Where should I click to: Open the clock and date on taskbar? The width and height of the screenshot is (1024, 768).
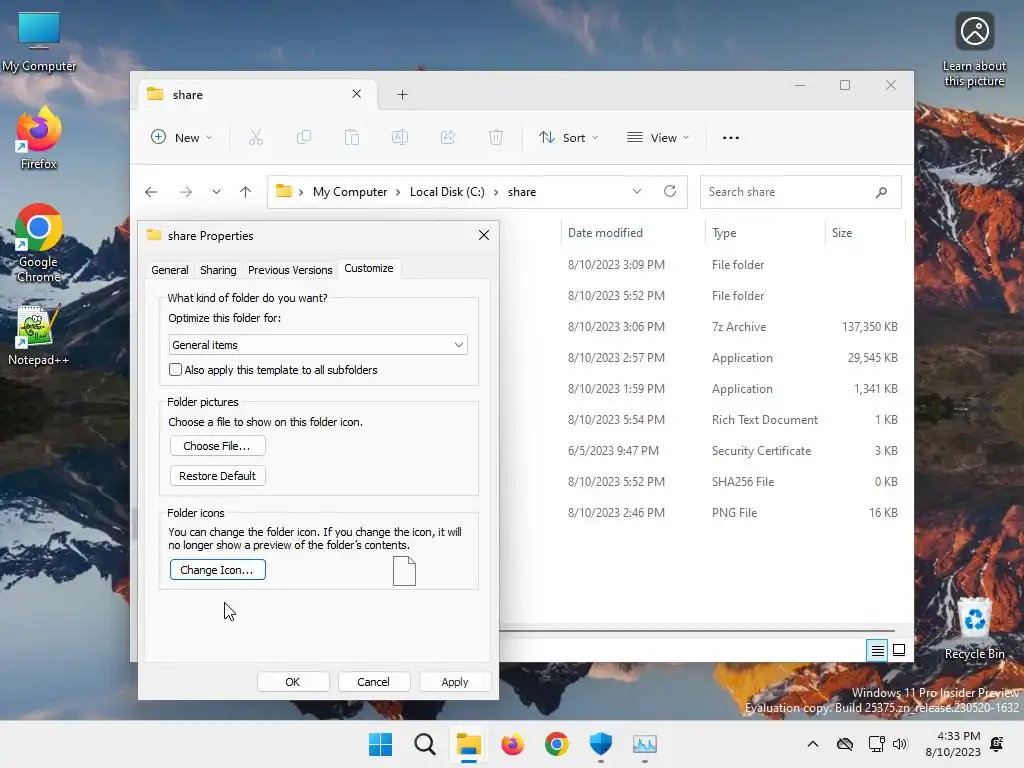click(x=953, y=744)
